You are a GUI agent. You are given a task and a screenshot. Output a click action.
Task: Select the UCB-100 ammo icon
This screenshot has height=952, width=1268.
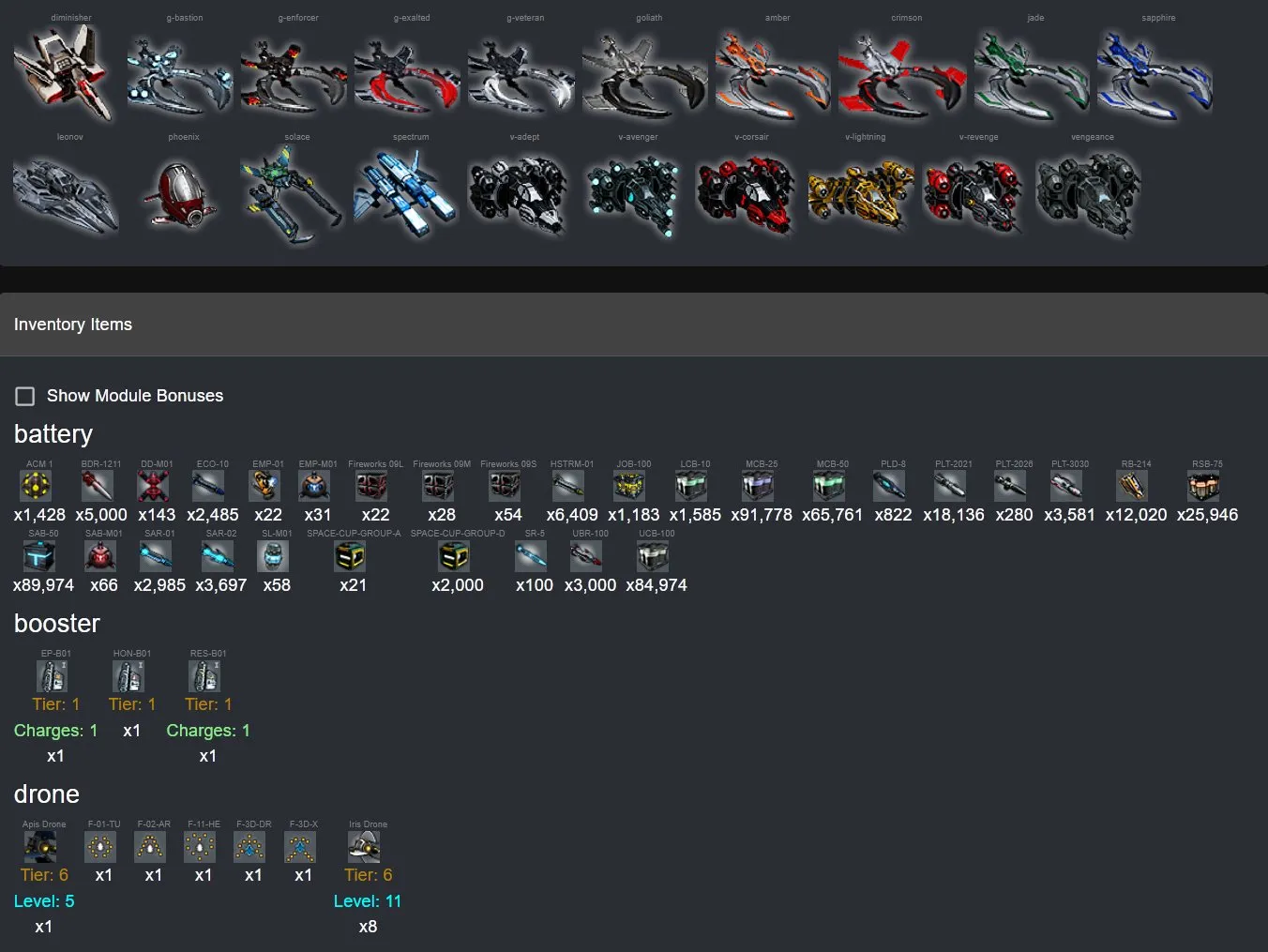tap(653, 555)
